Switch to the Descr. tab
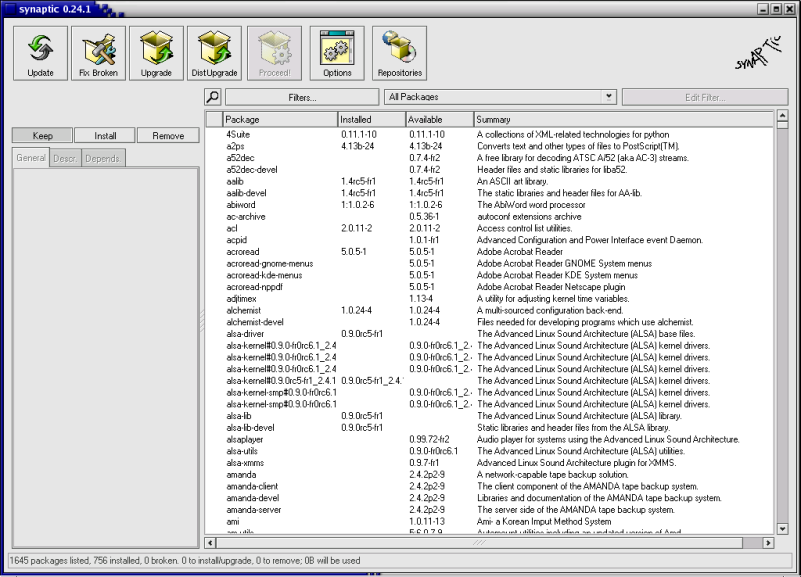Viewport: 801px width, 577px height. [x=65, y=158]
